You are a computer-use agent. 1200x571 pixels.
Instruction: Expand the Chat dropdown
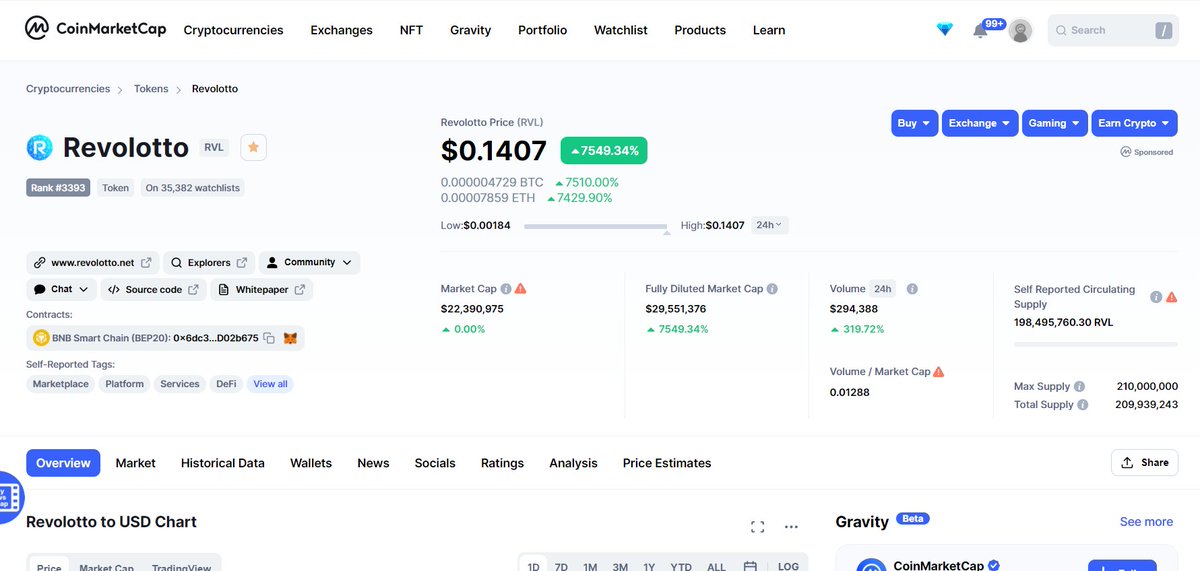pos(61,290)
